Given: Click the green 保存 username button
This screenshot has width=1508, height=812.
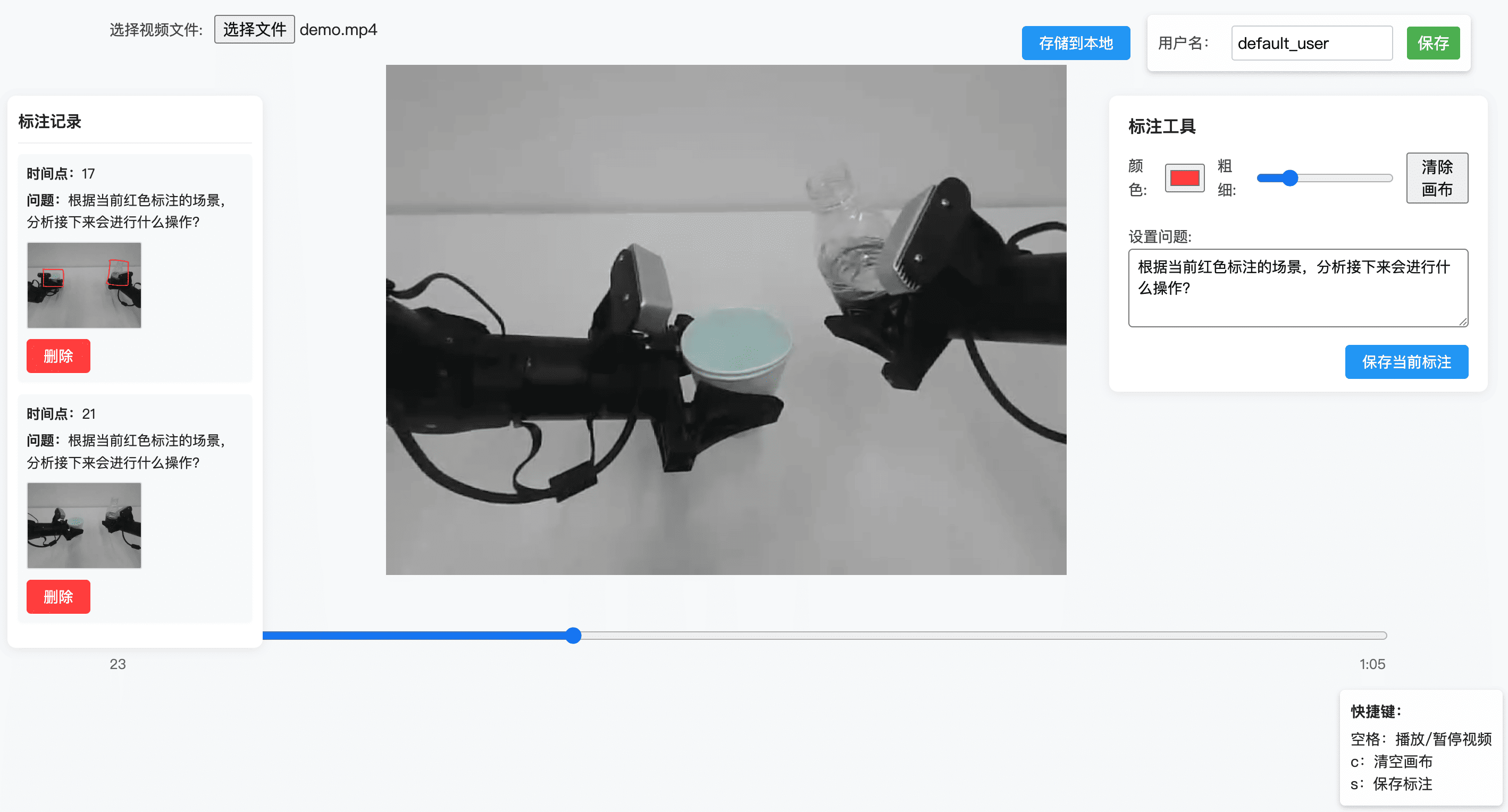Looking at the screenshot, I should click(1432, 43).
